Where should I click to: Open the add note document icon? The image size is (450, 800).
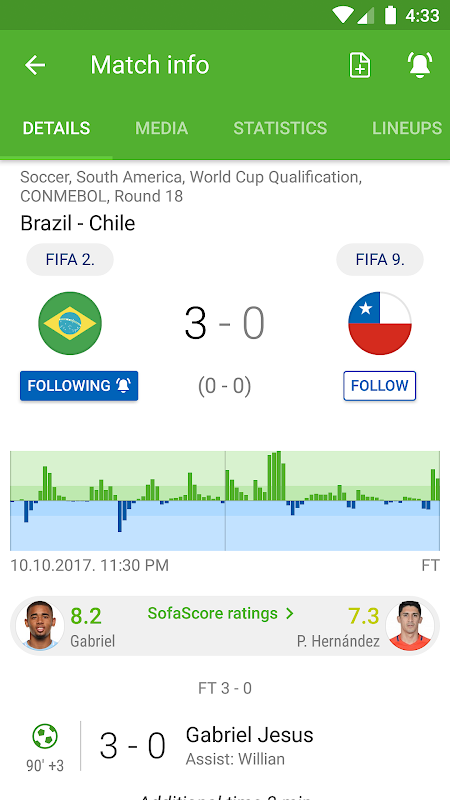(360, 65)
